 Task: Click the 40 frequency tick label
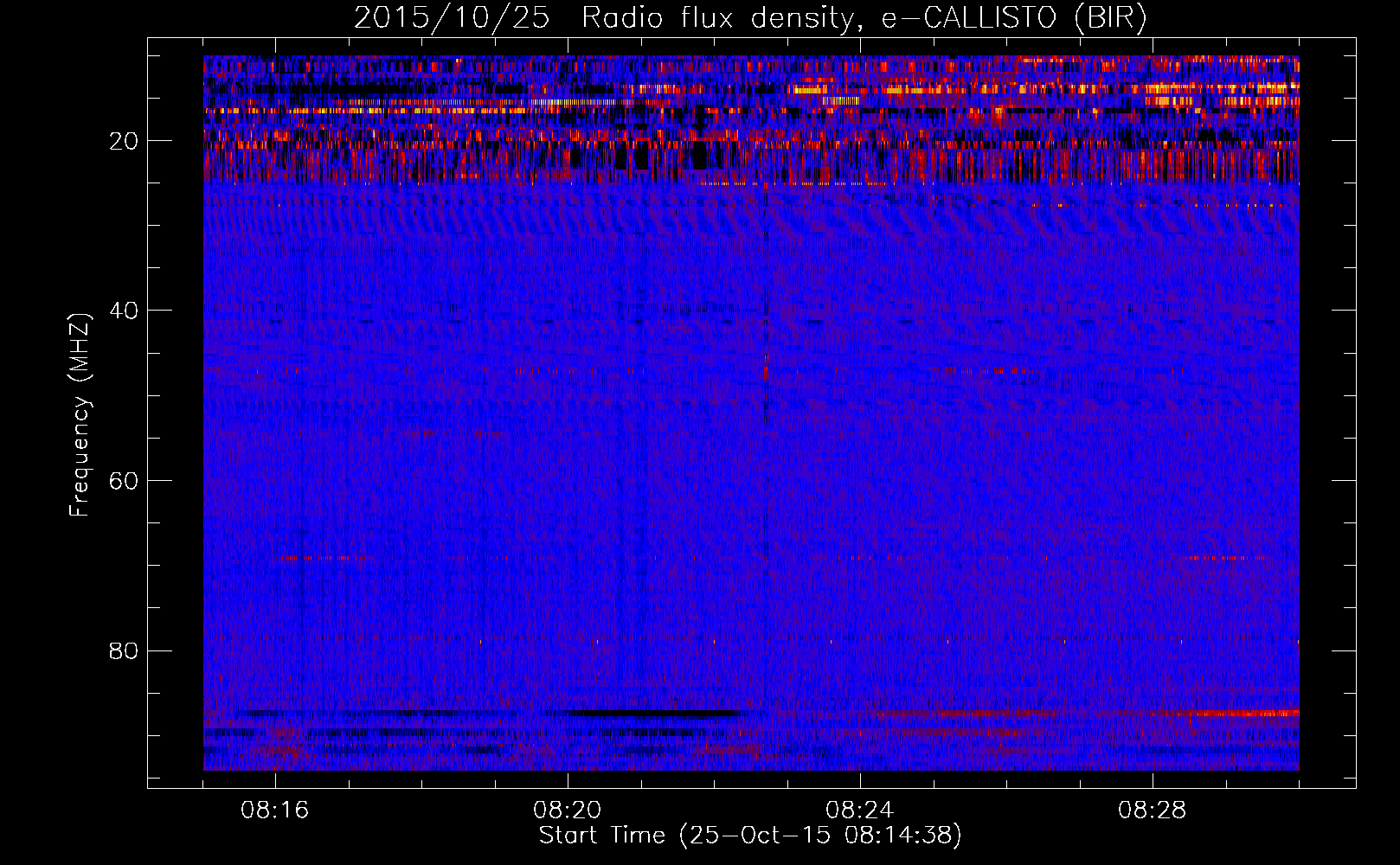[125, 311]
